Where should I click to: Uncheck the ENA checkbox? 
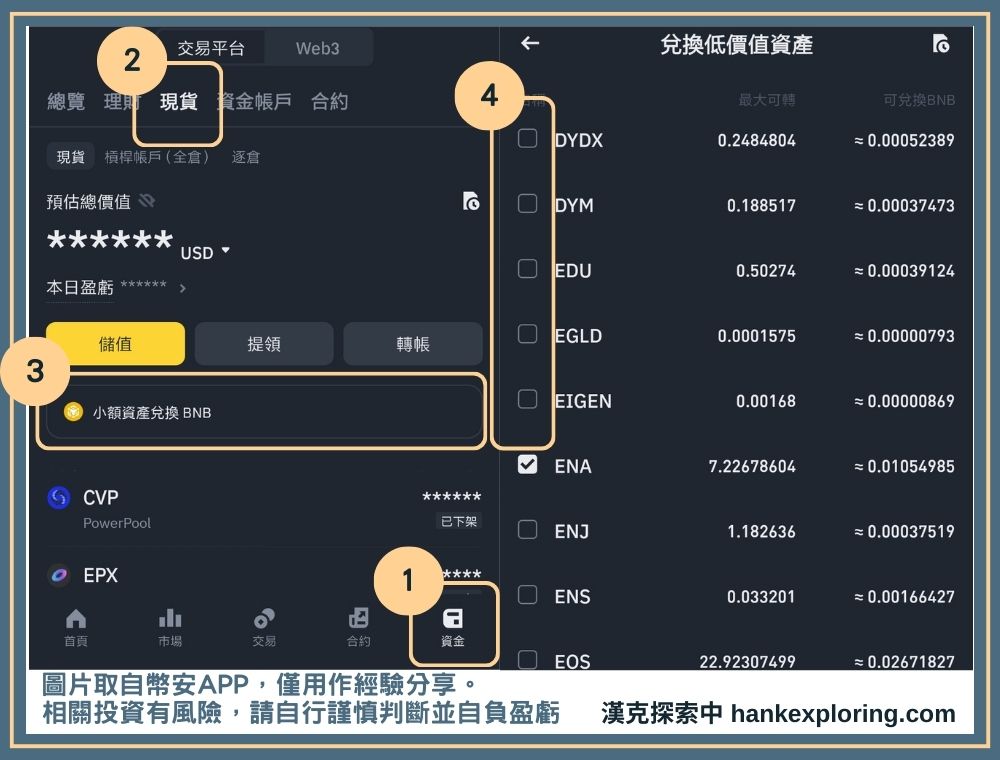[527, 464]
